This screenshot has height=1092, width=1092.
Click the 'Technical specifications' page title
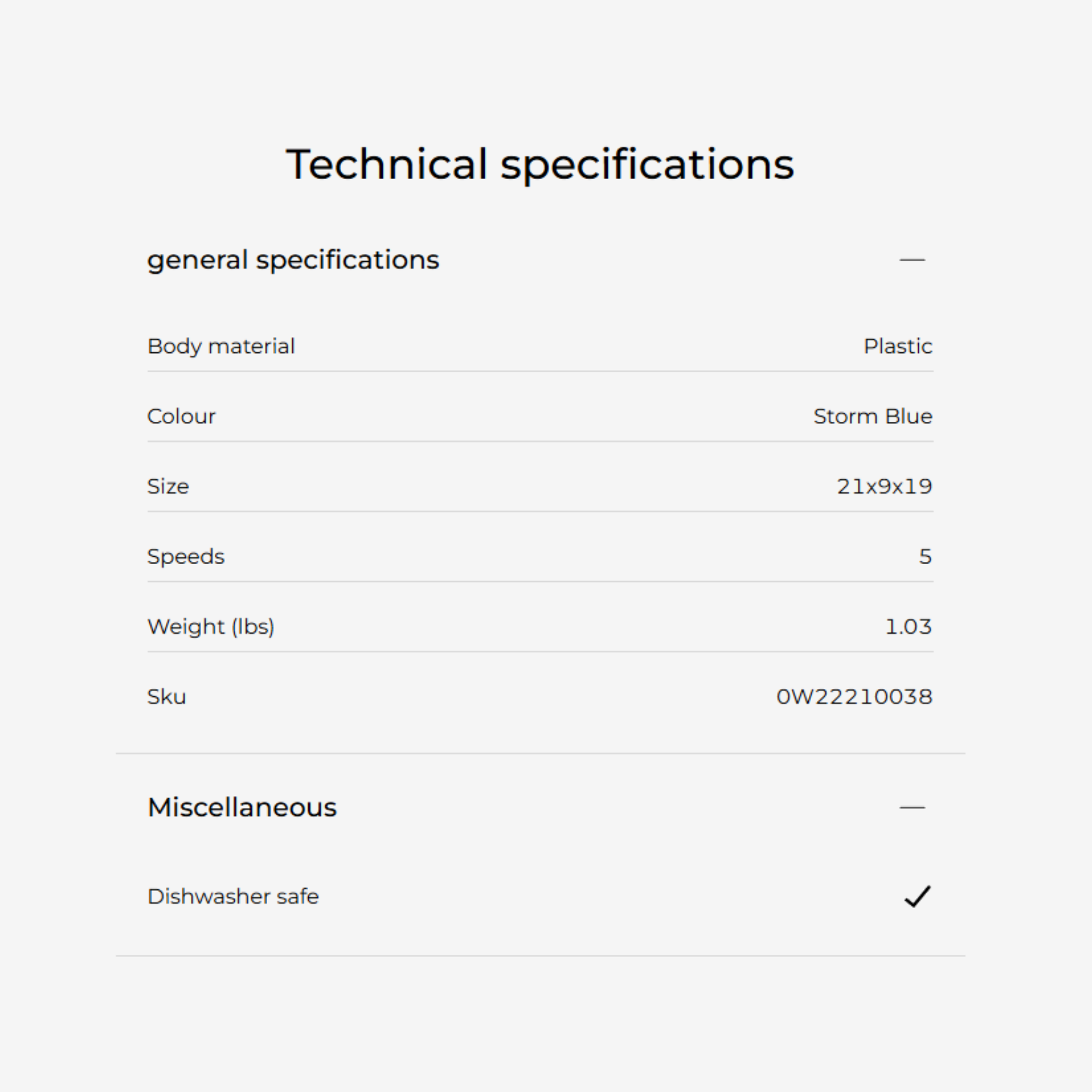click(x=540, y=164)
